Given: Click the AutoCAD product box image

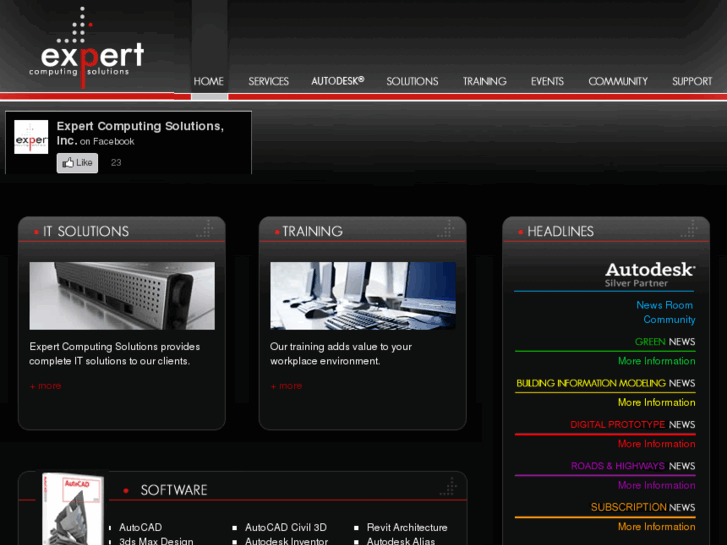Looking at the screenshot, I should 73,509.
